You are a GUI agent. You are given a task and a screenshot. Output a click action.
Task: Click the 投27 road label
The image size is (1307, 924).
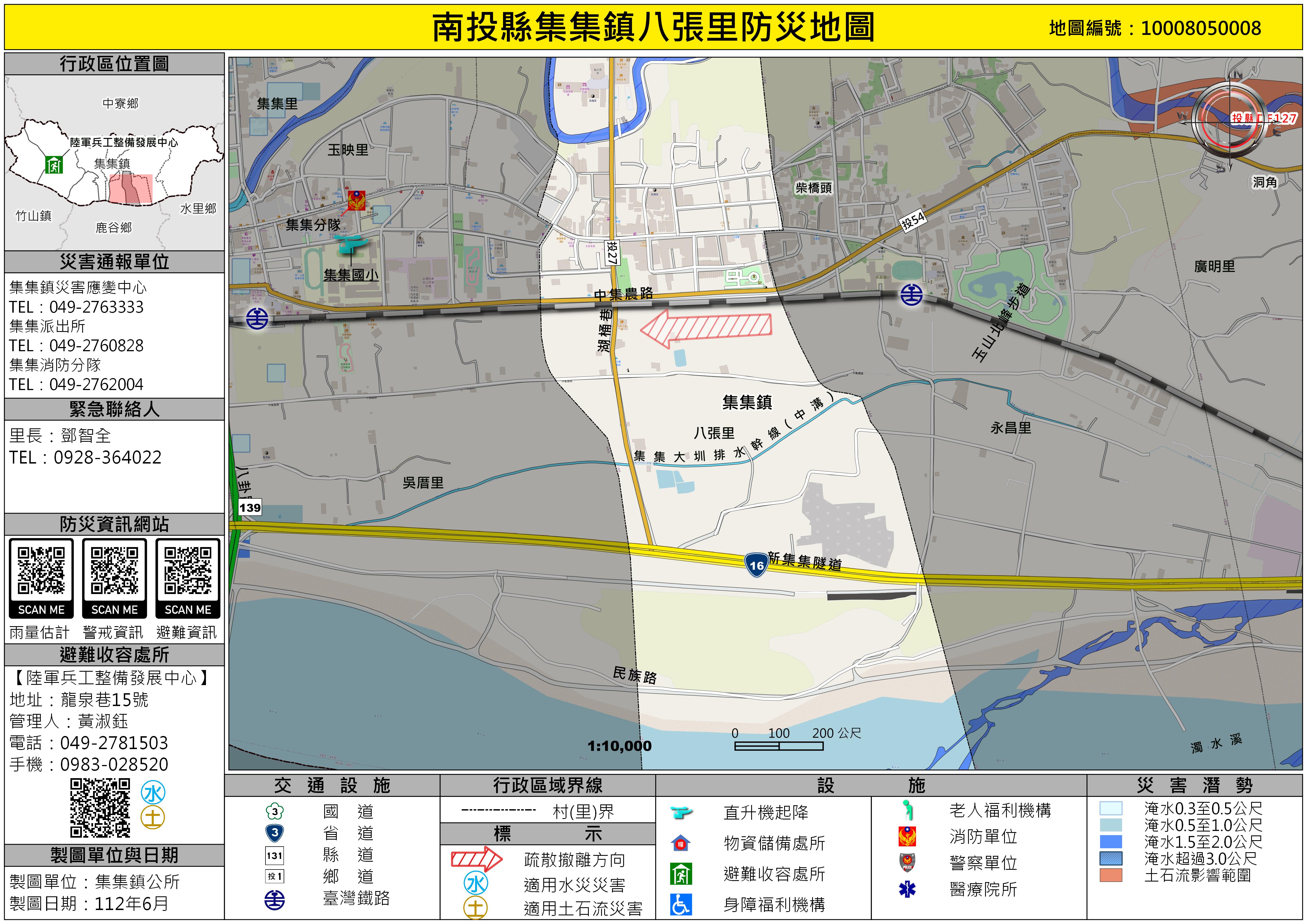pyautogui.click(x=612, y=253)
